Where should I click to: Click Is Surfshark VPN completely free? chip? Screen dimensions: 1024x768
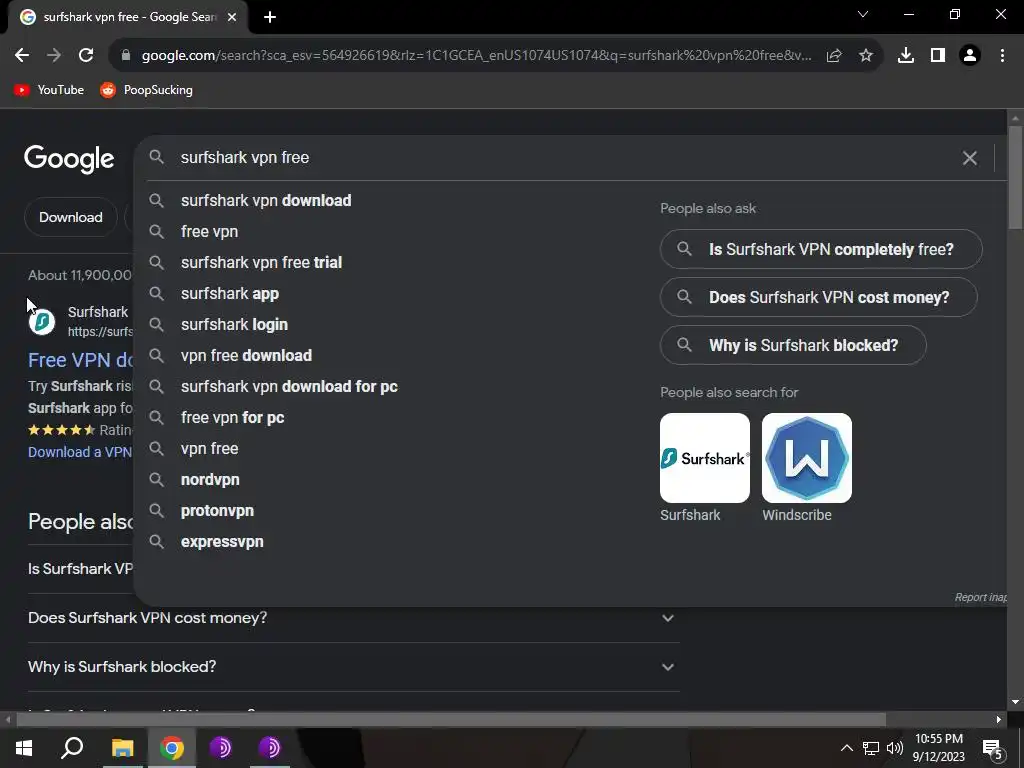click(821, 249)
